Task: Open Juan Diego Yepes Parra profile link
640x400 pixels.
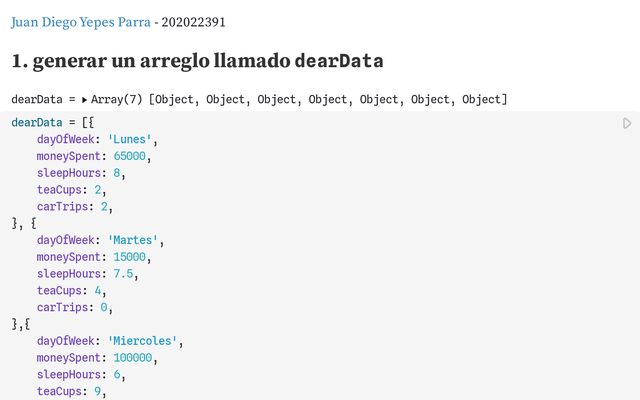Action: (81, 22)
